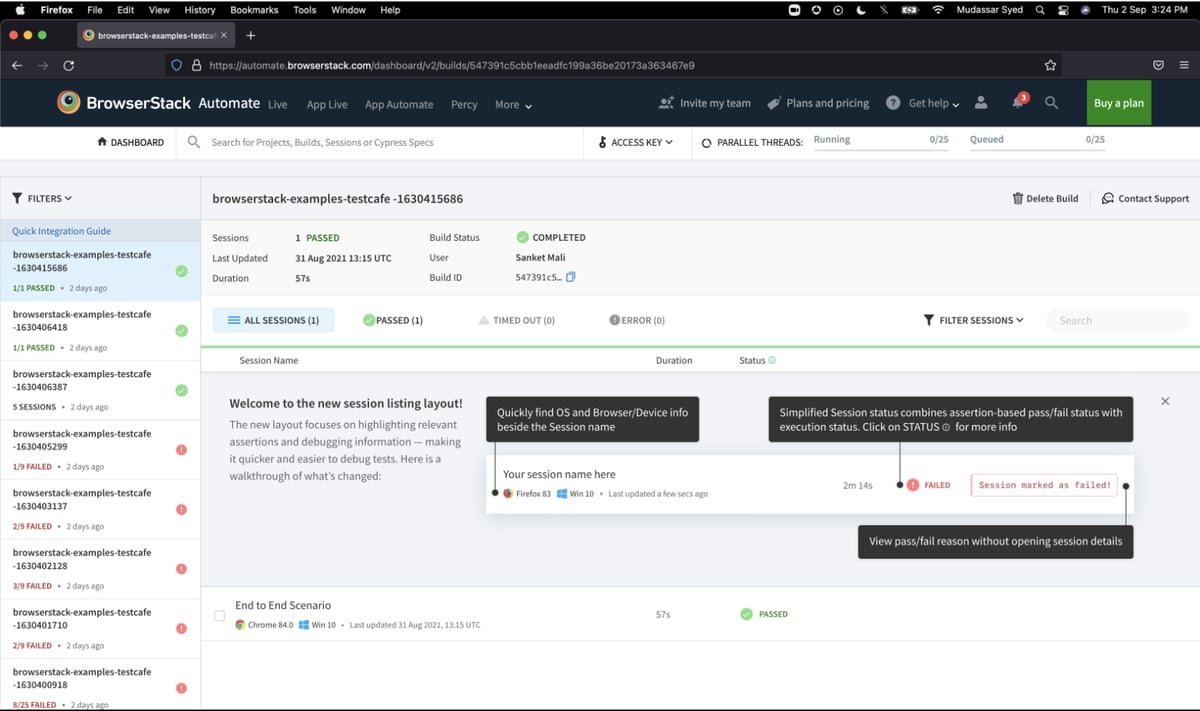This screenshot has height=711, width=1200.
Task: Open the Live product link
Action: pyautogui.click(x=277, y=104)
